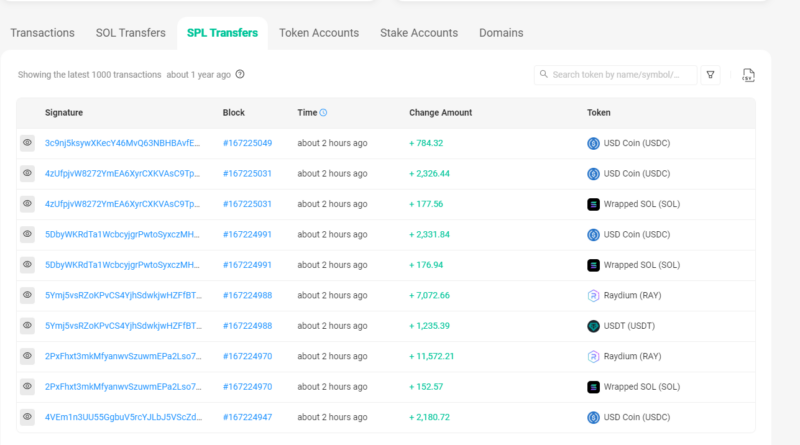Open the Stake Accounts tab
Screen dimensions: 800x445
[x=419, y=33]
